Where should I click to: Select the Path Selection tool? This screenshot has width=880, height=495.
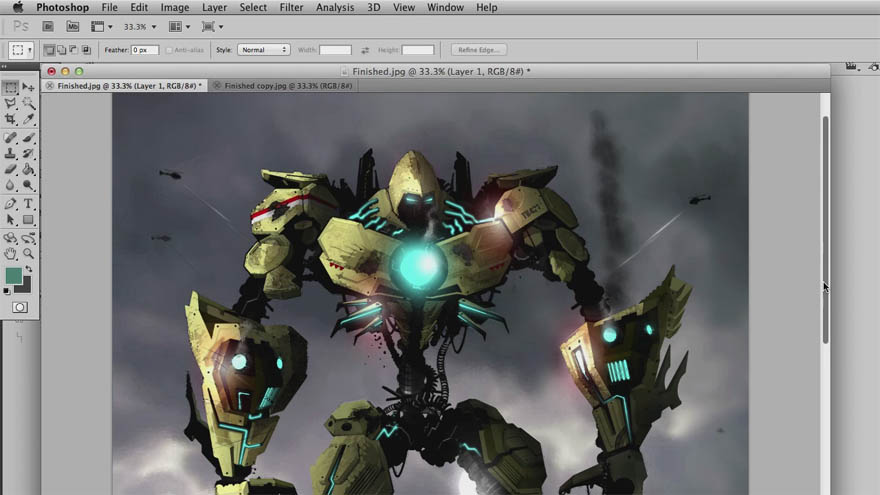pyautogui.click(x=11, y=219)
